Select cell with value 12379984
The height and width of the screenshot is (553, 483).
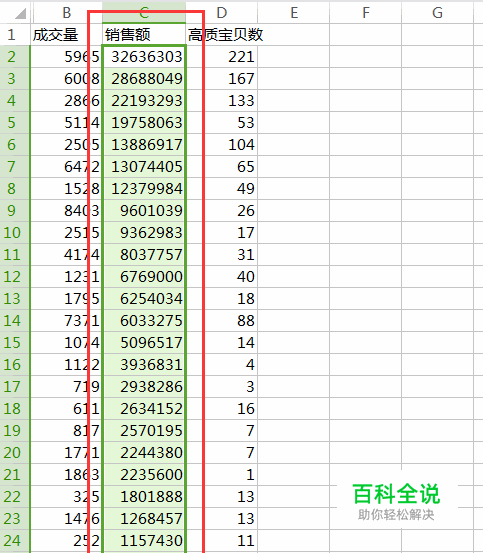[144, 188]
